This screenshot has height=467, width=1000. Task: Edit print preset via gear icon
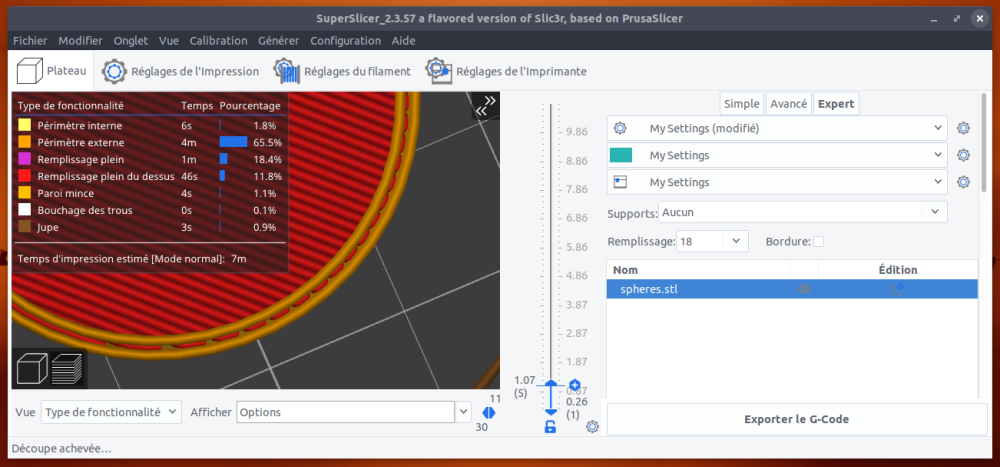point(964,128)
